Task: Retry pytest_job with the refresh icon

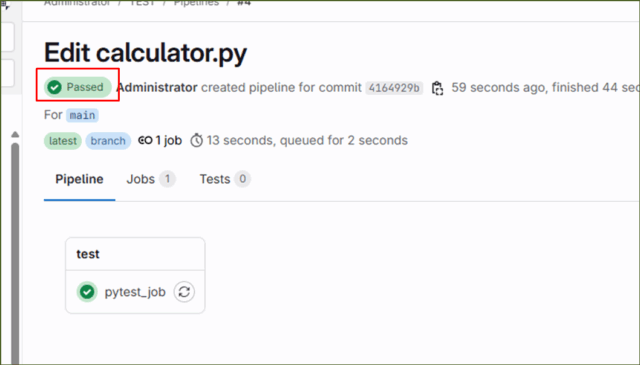Action: pos(184,292)
